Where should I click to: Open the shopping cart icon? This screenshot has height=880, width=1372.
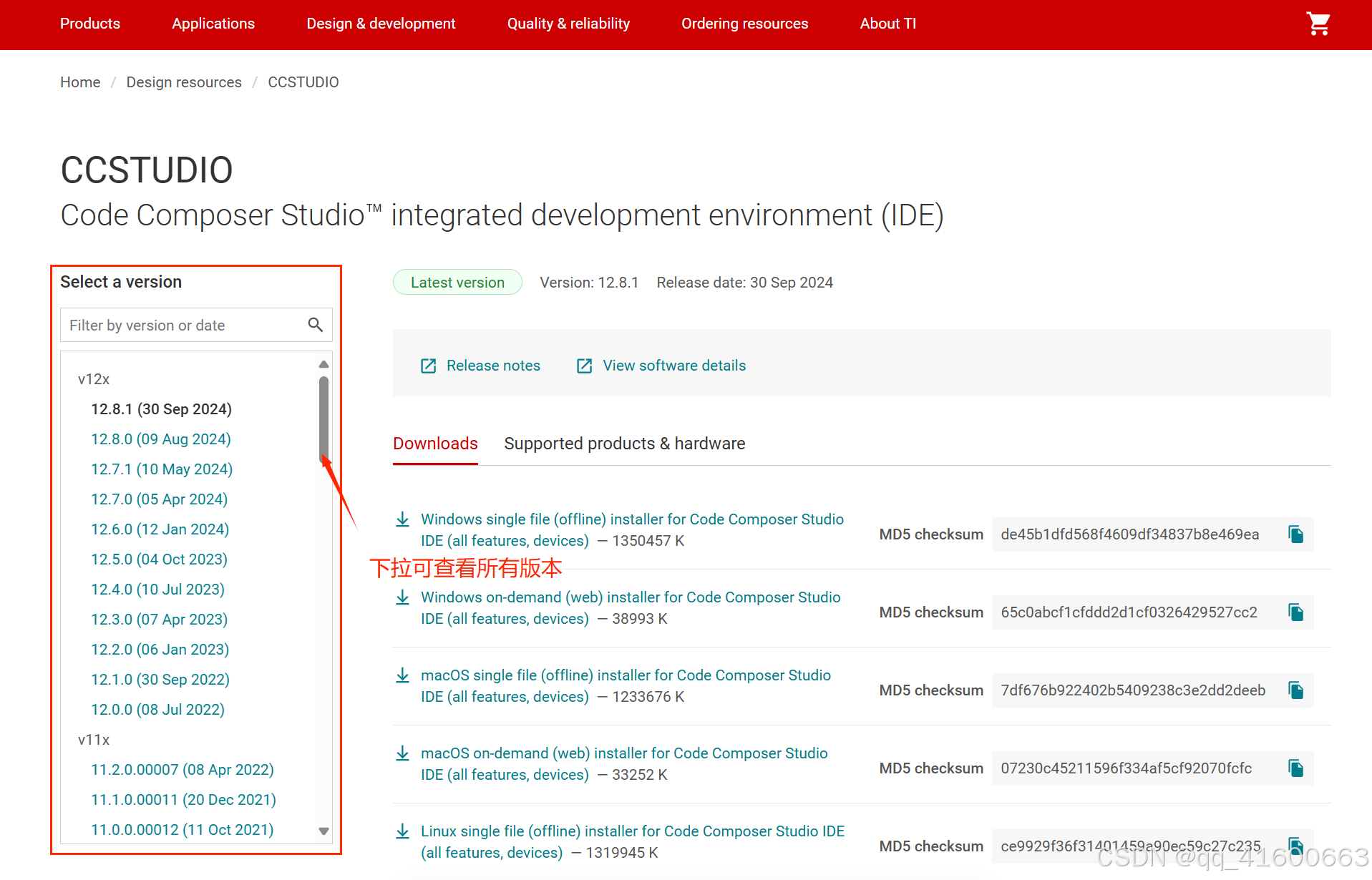point(1318,24)
